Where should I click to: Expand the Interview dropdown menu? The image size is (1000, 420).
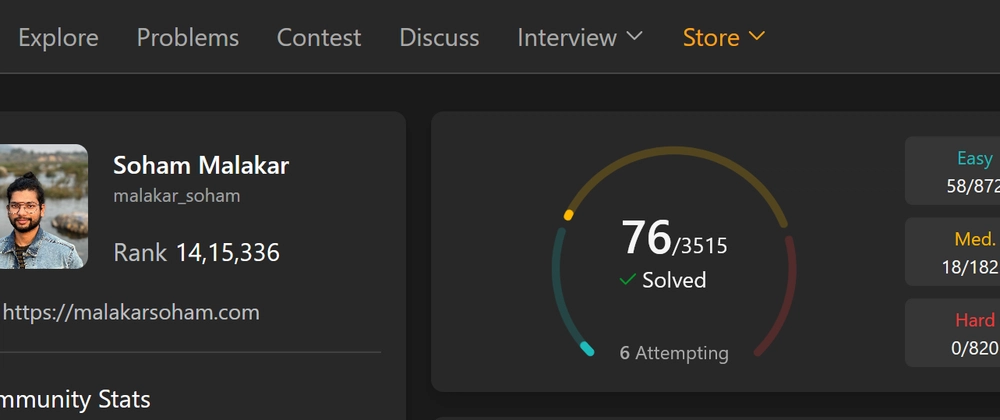580,38
